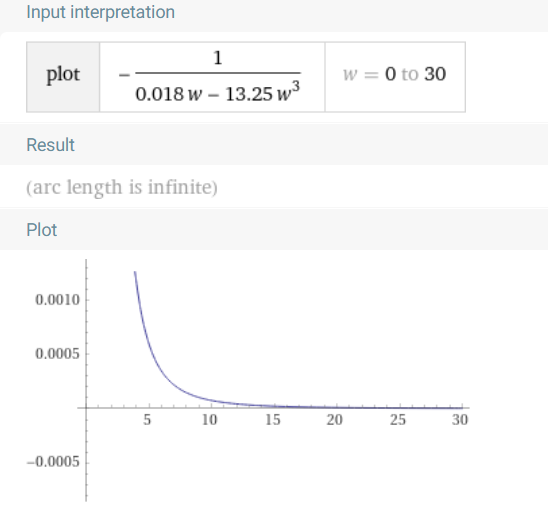Screen dimensions: 548x510
Task: Click the −0.0005 y-axis label
Action: point(53,462)
